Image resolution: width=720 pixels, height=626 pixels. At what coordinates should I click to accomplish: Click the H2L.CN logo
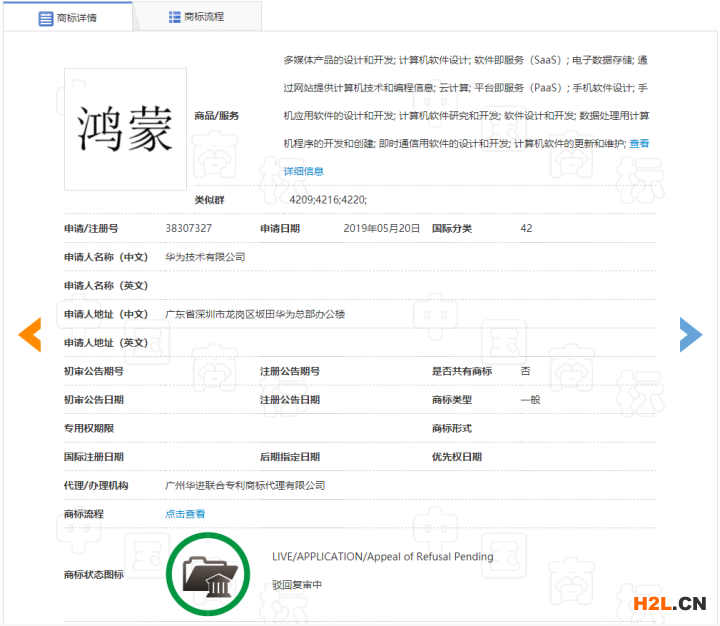point(669,603)
